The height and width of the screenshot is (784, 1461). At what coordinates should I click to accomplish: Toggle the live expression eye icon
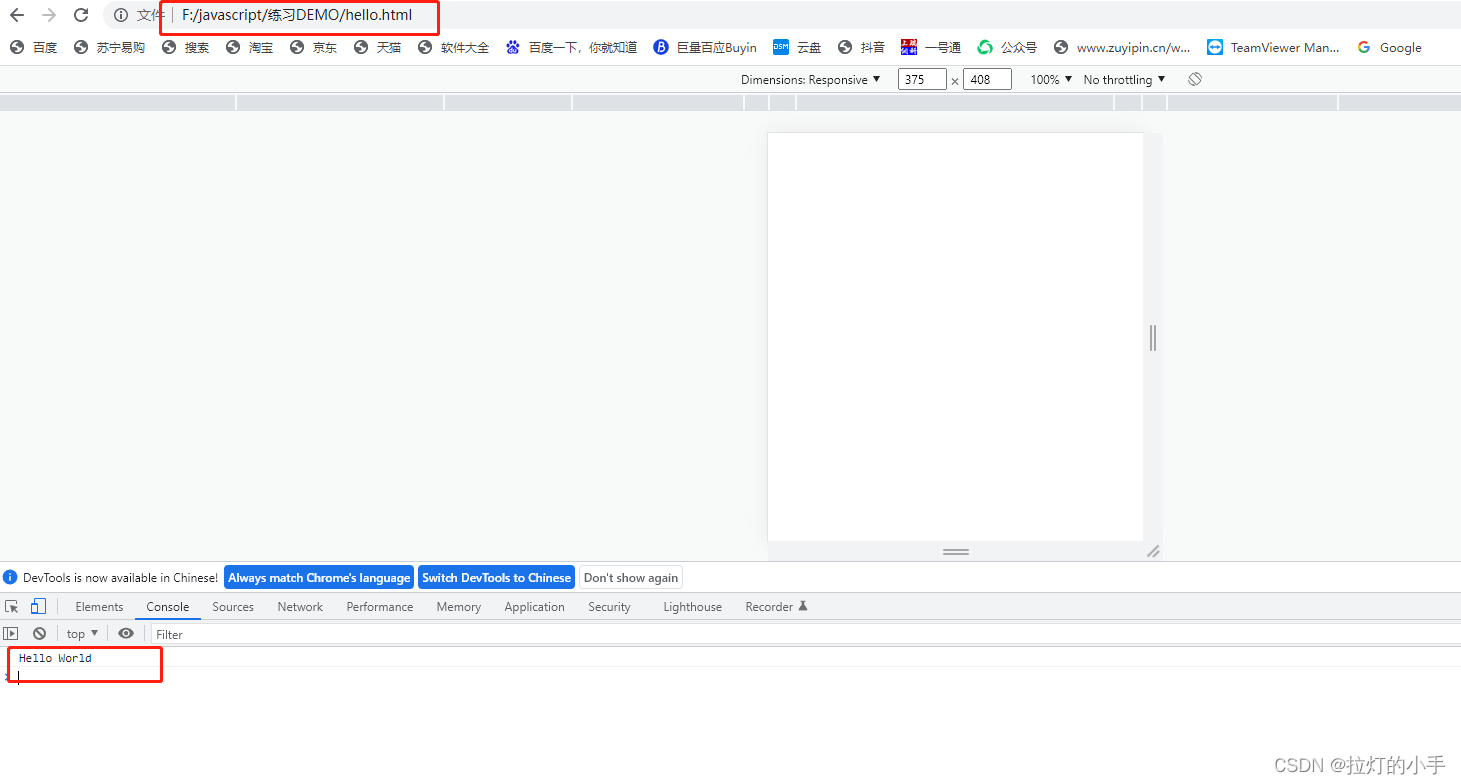coord(126,633)
